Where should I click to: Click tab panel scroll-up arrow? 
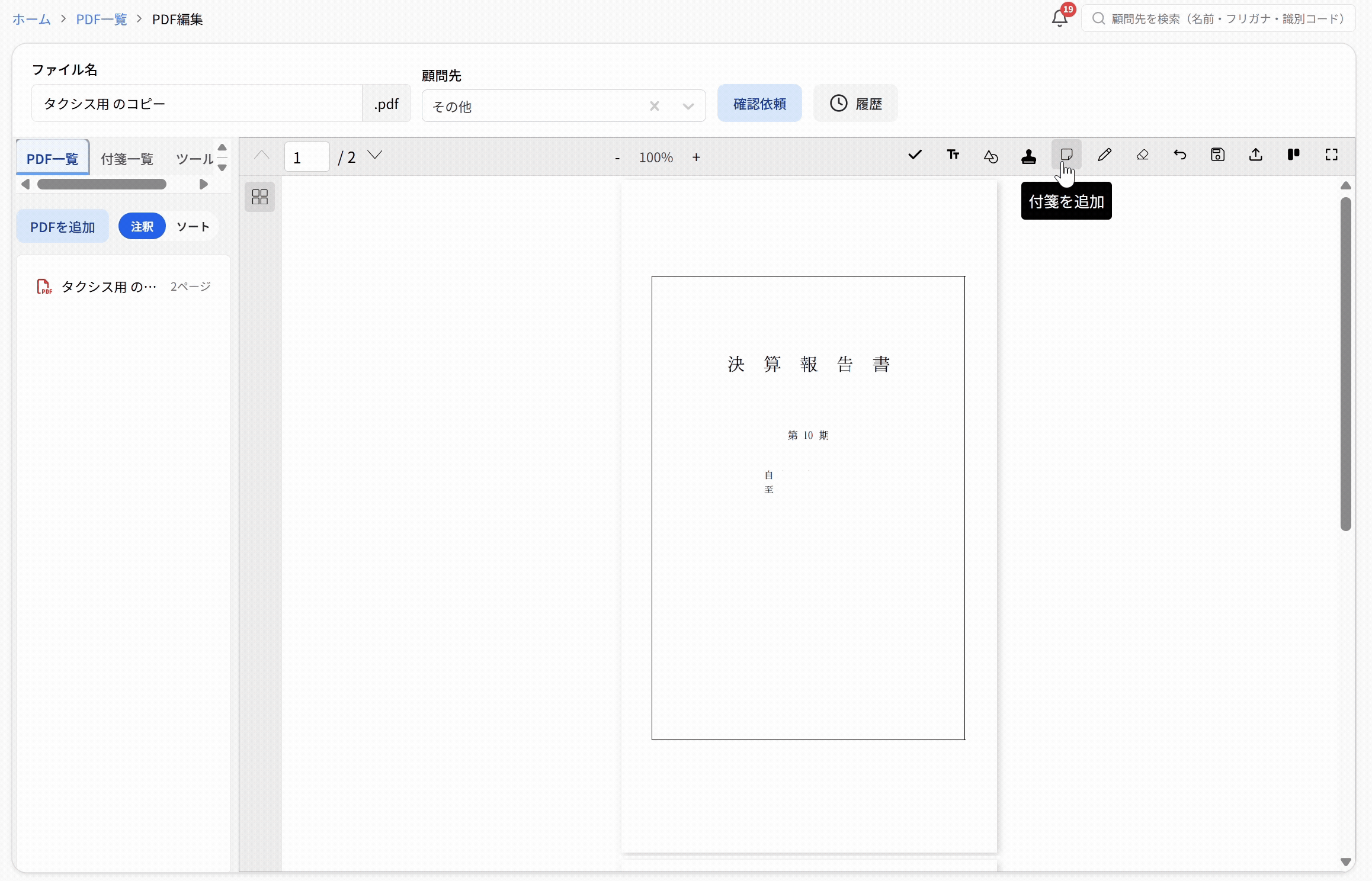[x=222, y=147]
